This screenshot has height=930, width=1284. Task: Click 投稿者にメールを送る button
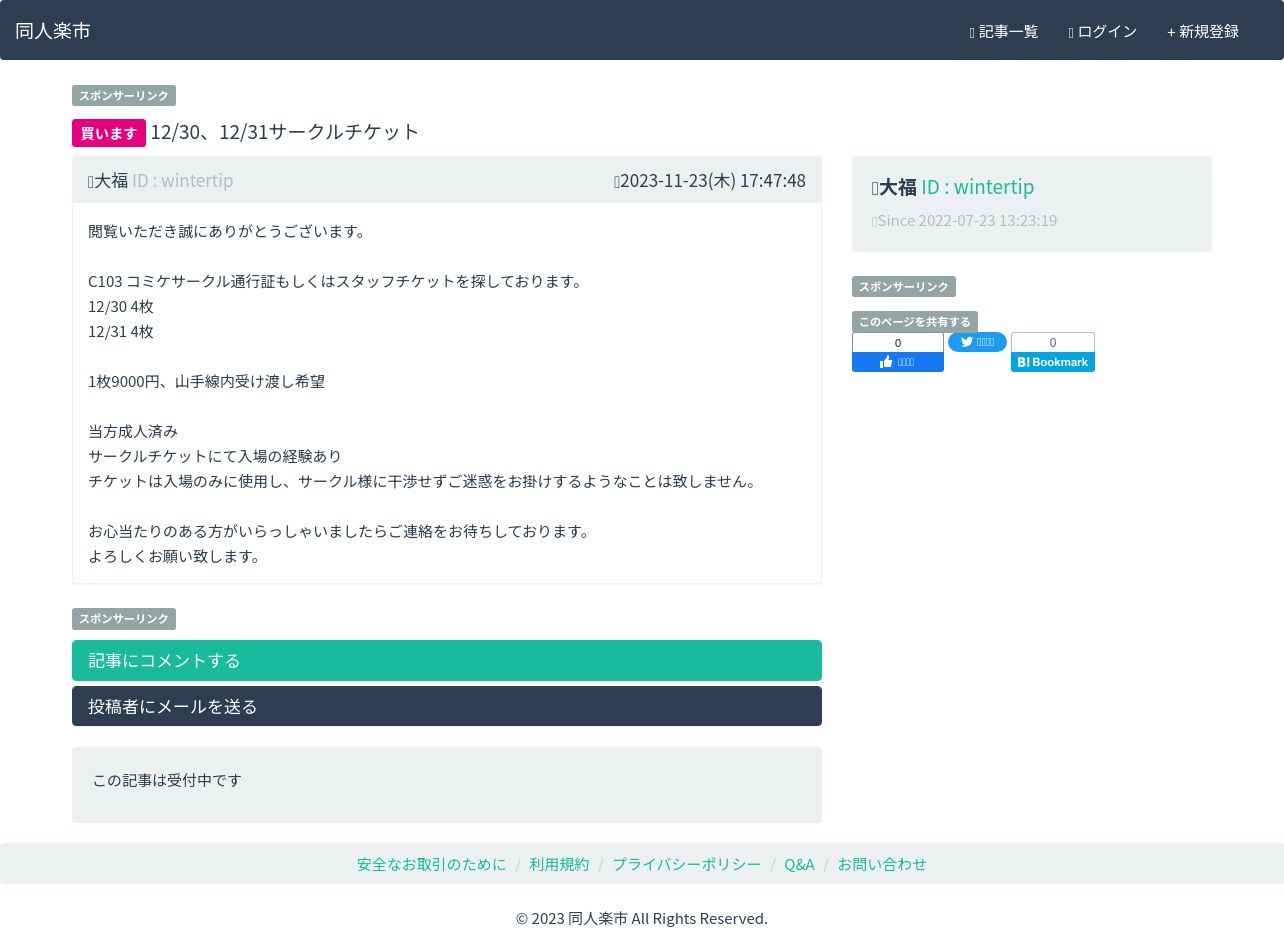click(447, 706)
